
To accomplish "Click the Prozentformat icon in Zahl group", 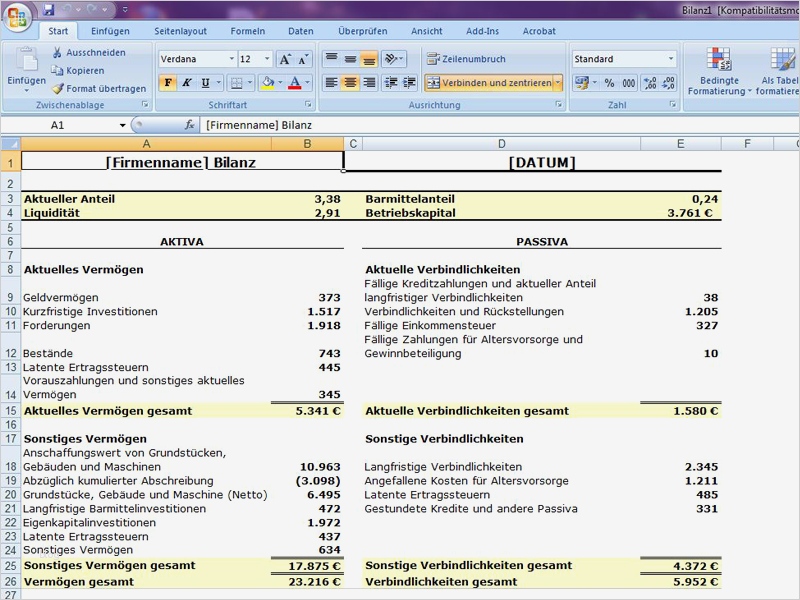I will click(x=609, y=83).
